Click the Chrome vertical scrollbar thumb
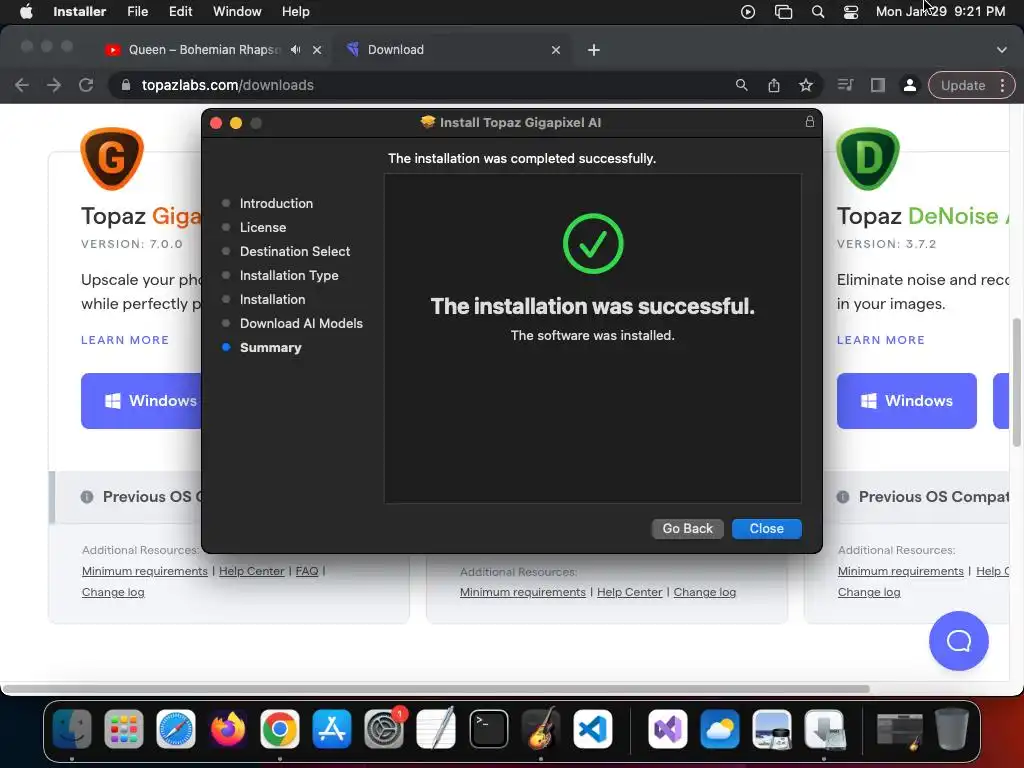 [x=1016, y=382]
